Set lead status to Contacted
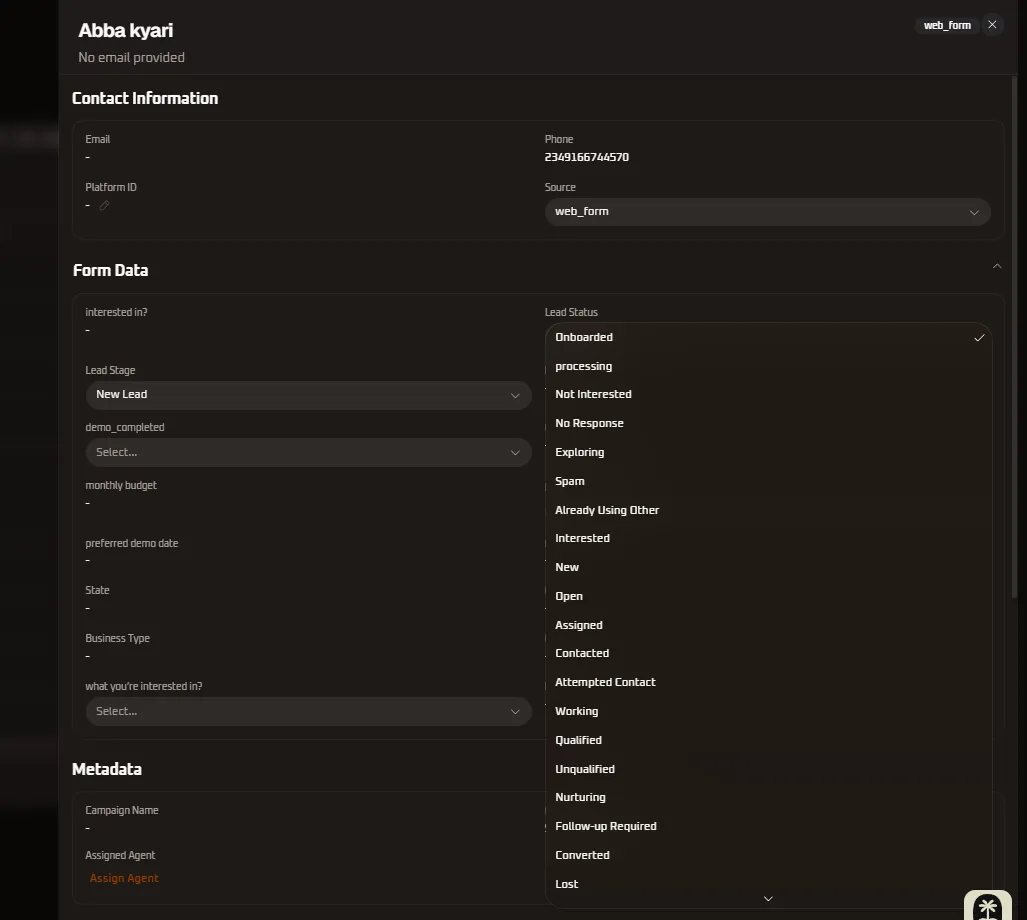 pos(768,653)
